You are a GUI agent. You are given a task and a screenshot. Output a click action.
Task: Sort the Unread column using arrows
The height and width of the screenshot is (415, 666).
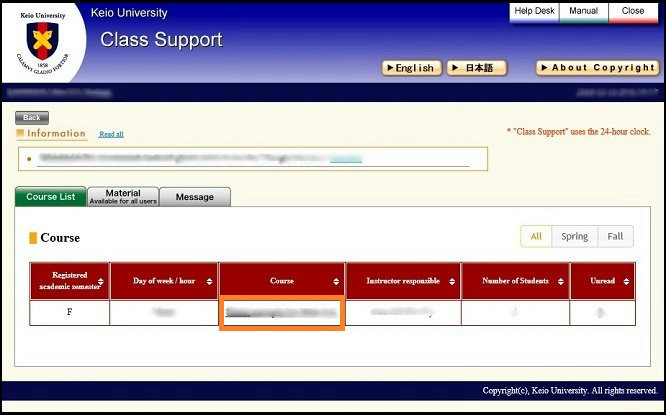point(625,282)
